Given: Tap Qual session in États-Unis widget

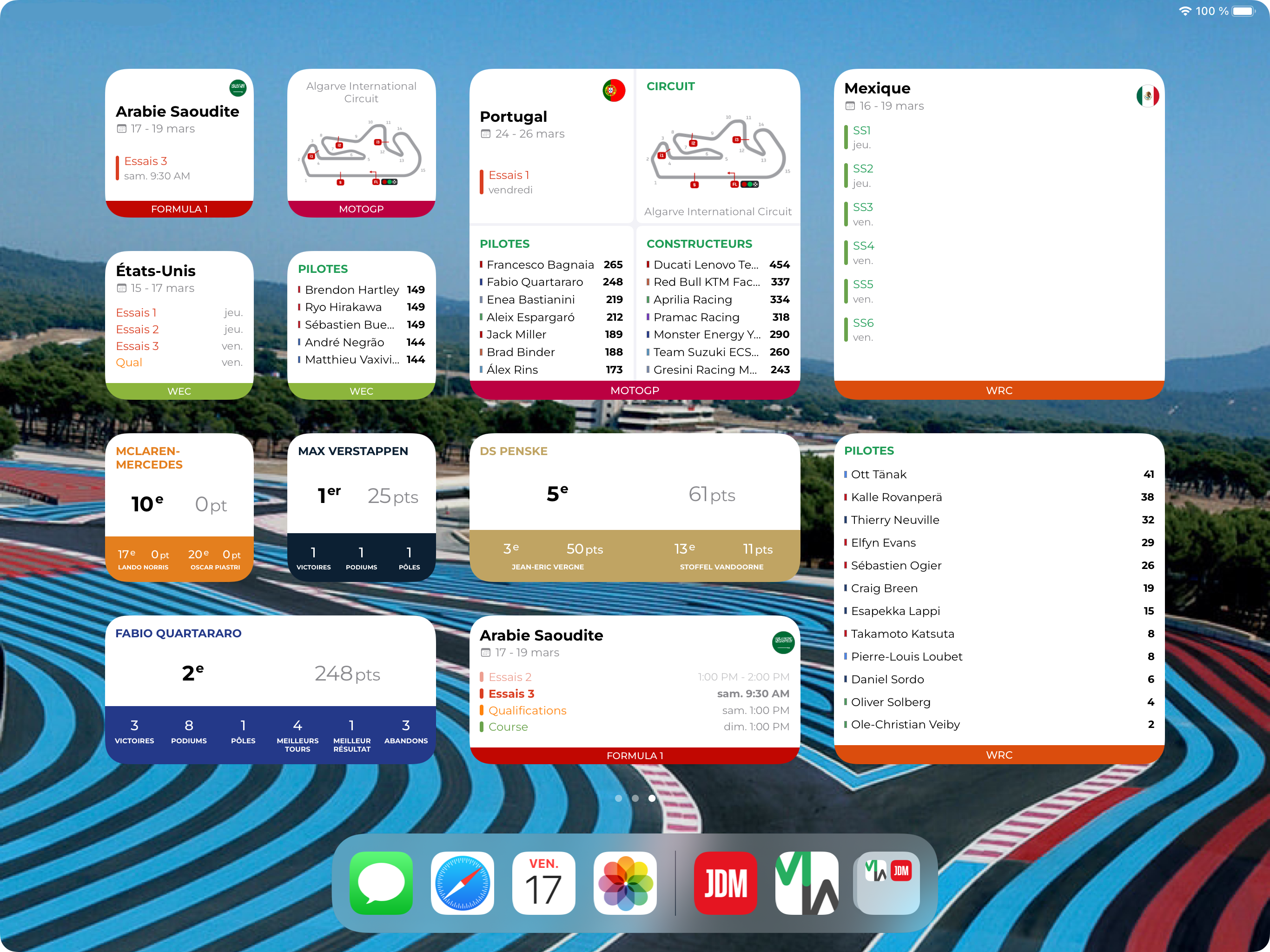Looking at the screenshot, I should point(179,362).
